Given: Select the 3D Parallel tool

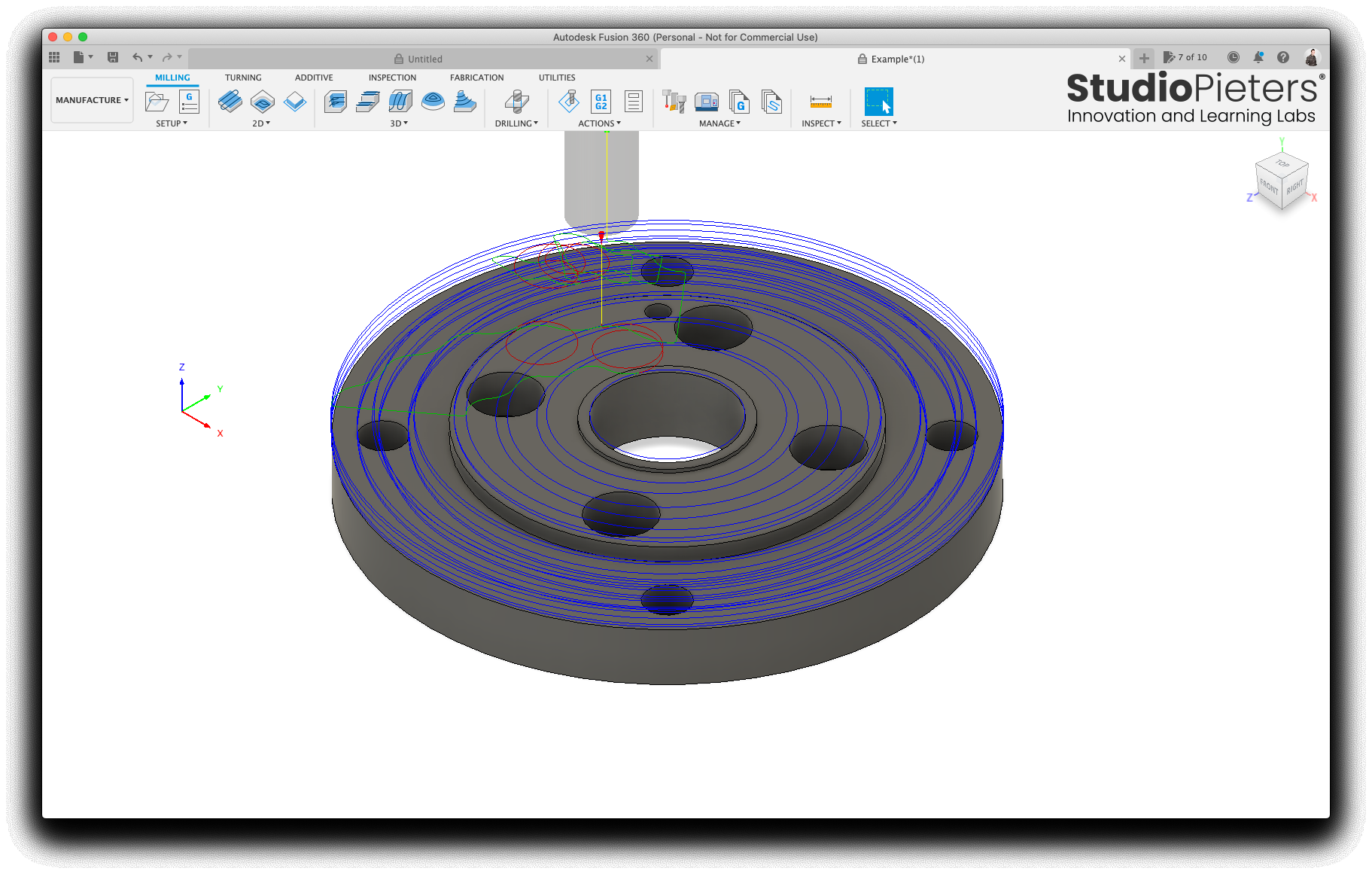Looking at the screenshot, I should [x=400, y=101].
